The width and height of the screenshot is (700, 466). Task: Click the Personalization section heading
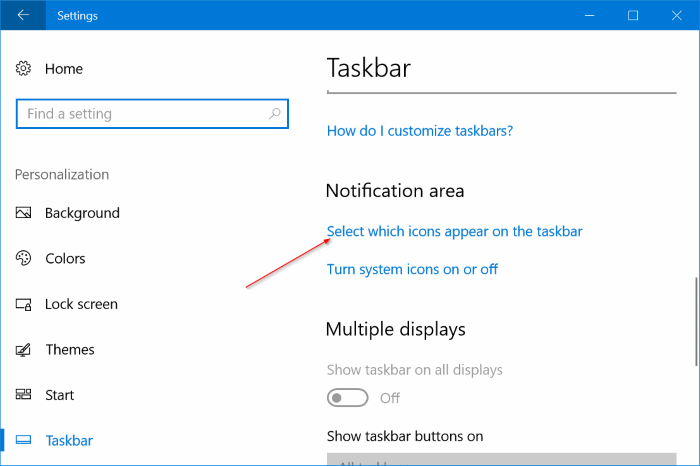click(62, 175)
